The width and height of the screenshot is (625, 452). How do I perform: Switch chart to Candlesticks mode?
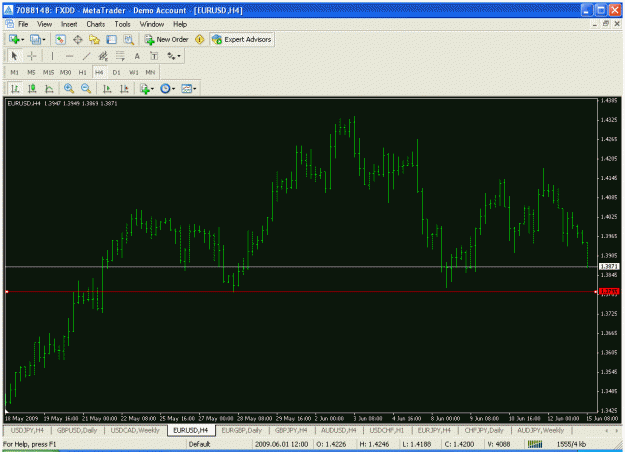click(x=32, y=88)
